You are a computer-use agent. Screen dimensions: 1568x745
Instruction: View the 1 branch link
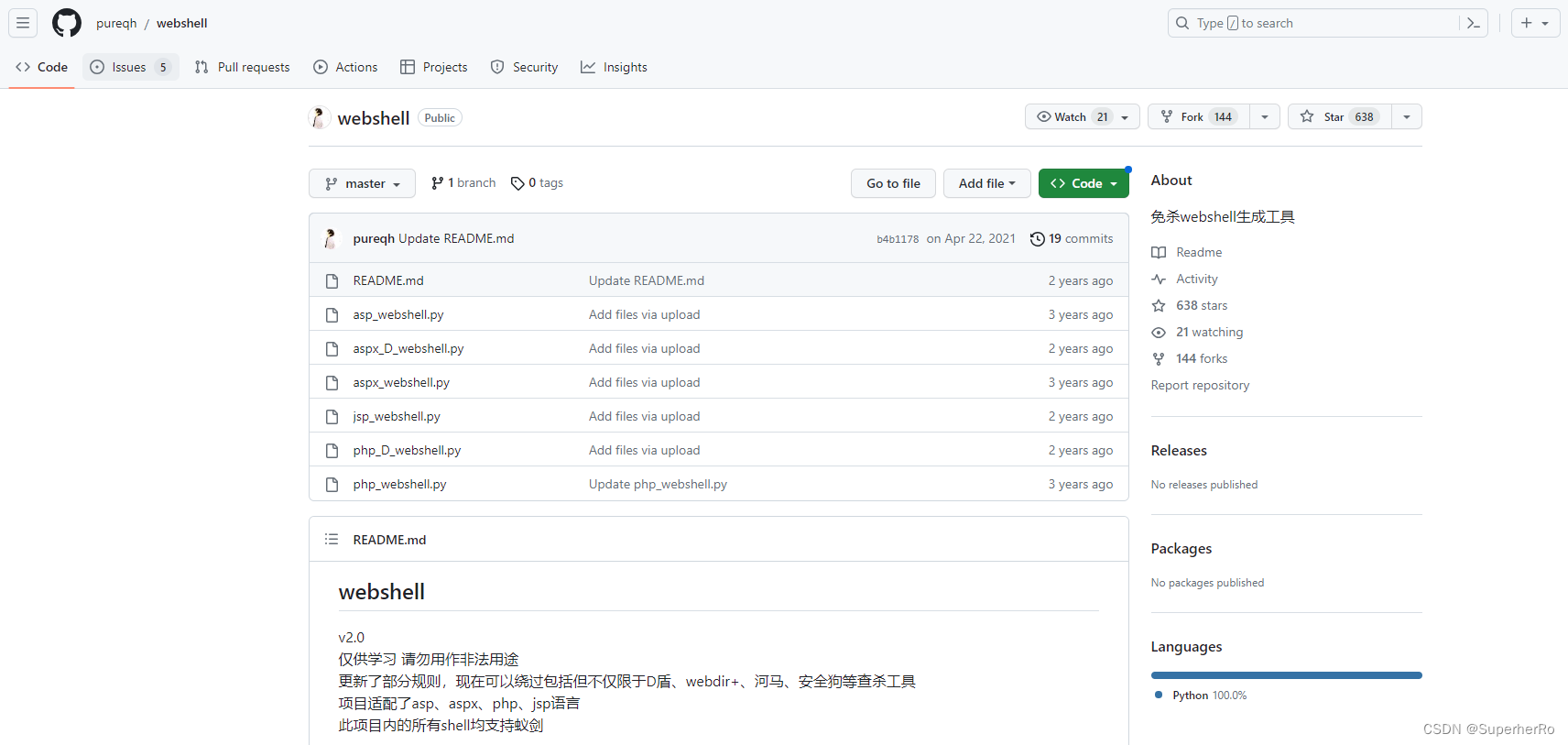click(x=463, y=183)
